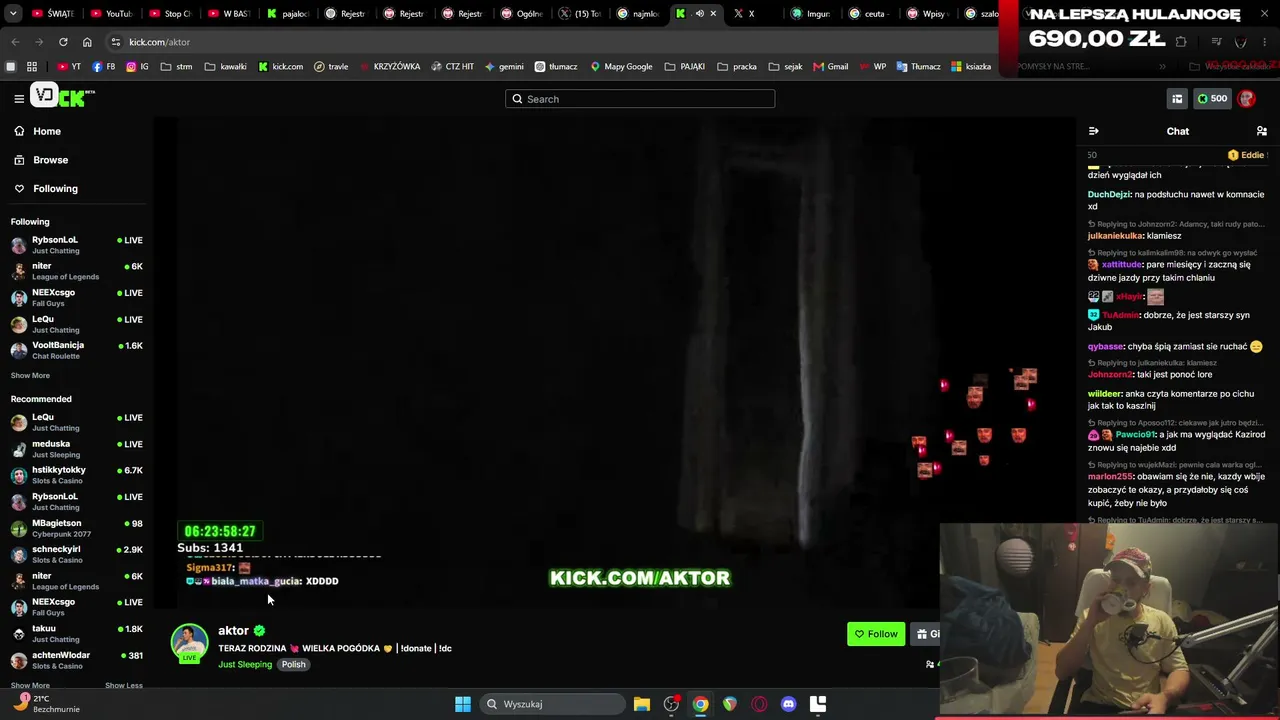
Task: Open the Kick drops inventory icon
Action: tap(1177, 99)
